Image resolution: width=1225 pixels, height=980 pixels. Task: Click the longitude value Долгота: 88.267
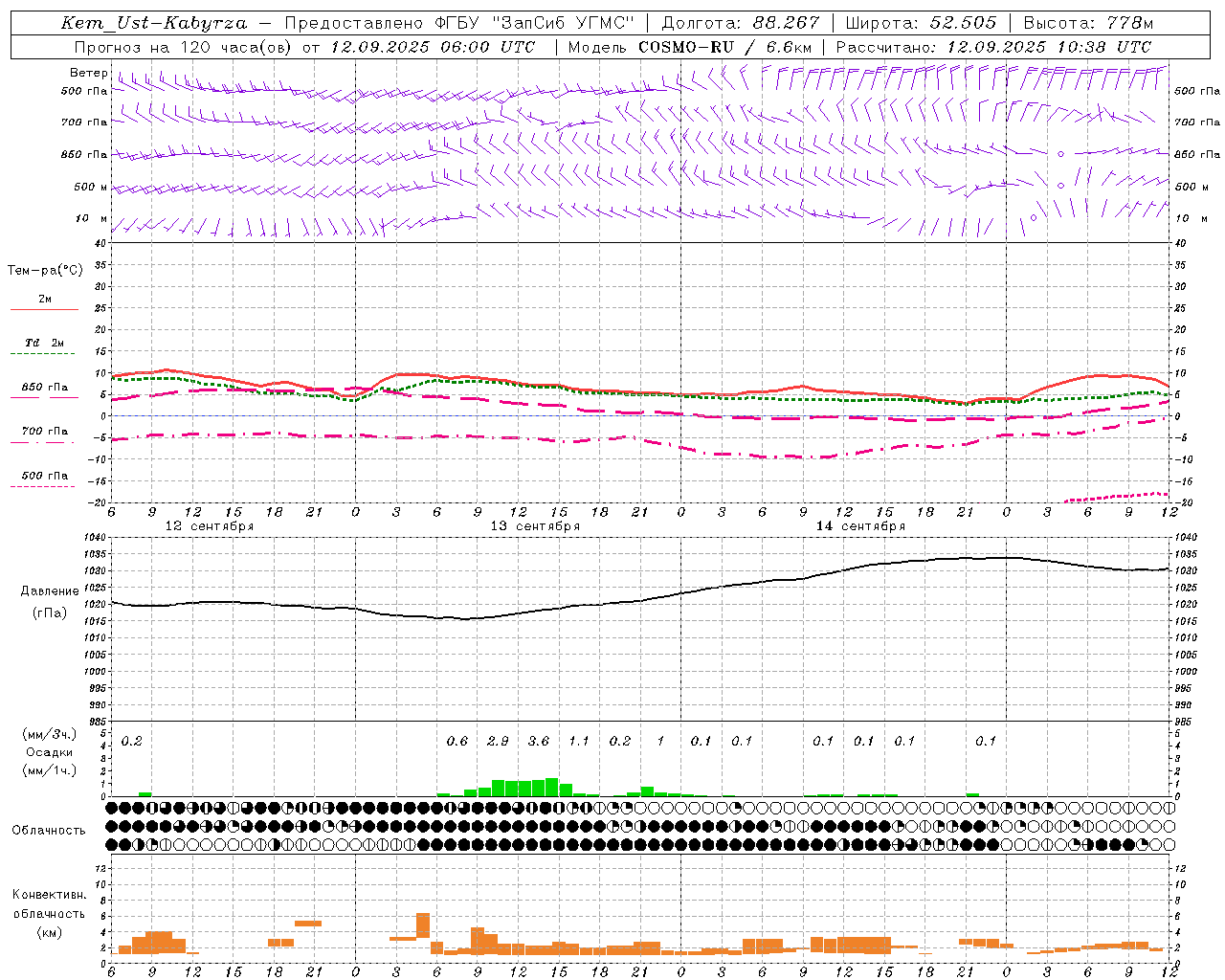(x=741, y=23)
